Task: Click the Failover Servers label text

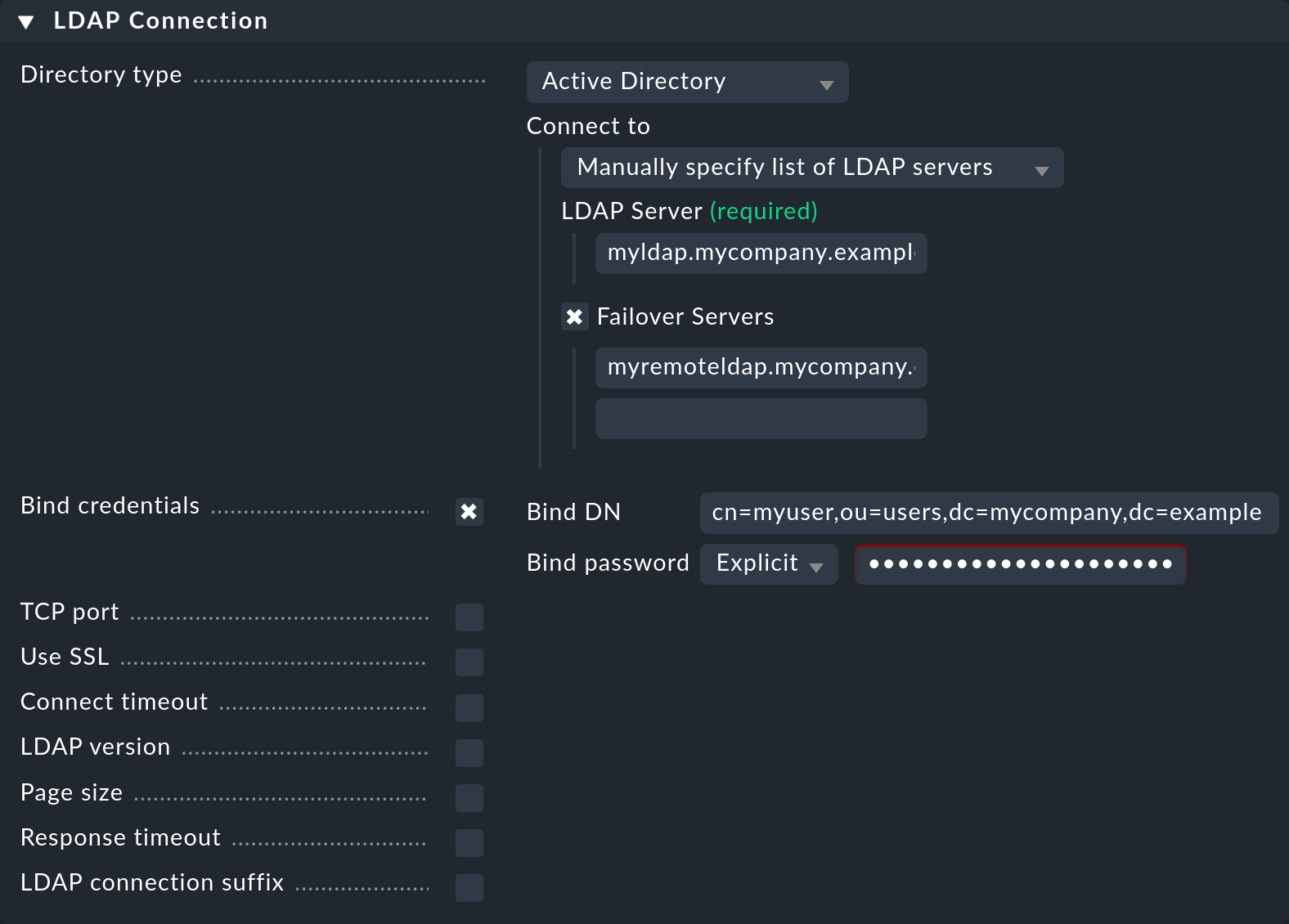Action: (685, 316)
